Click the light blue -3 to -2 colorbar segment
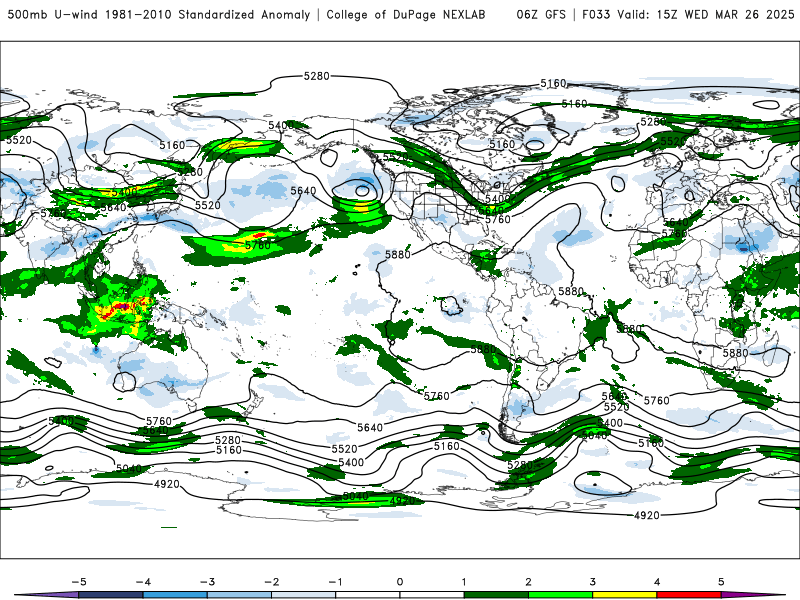800x600 pixels. click(x=239, y=595)
